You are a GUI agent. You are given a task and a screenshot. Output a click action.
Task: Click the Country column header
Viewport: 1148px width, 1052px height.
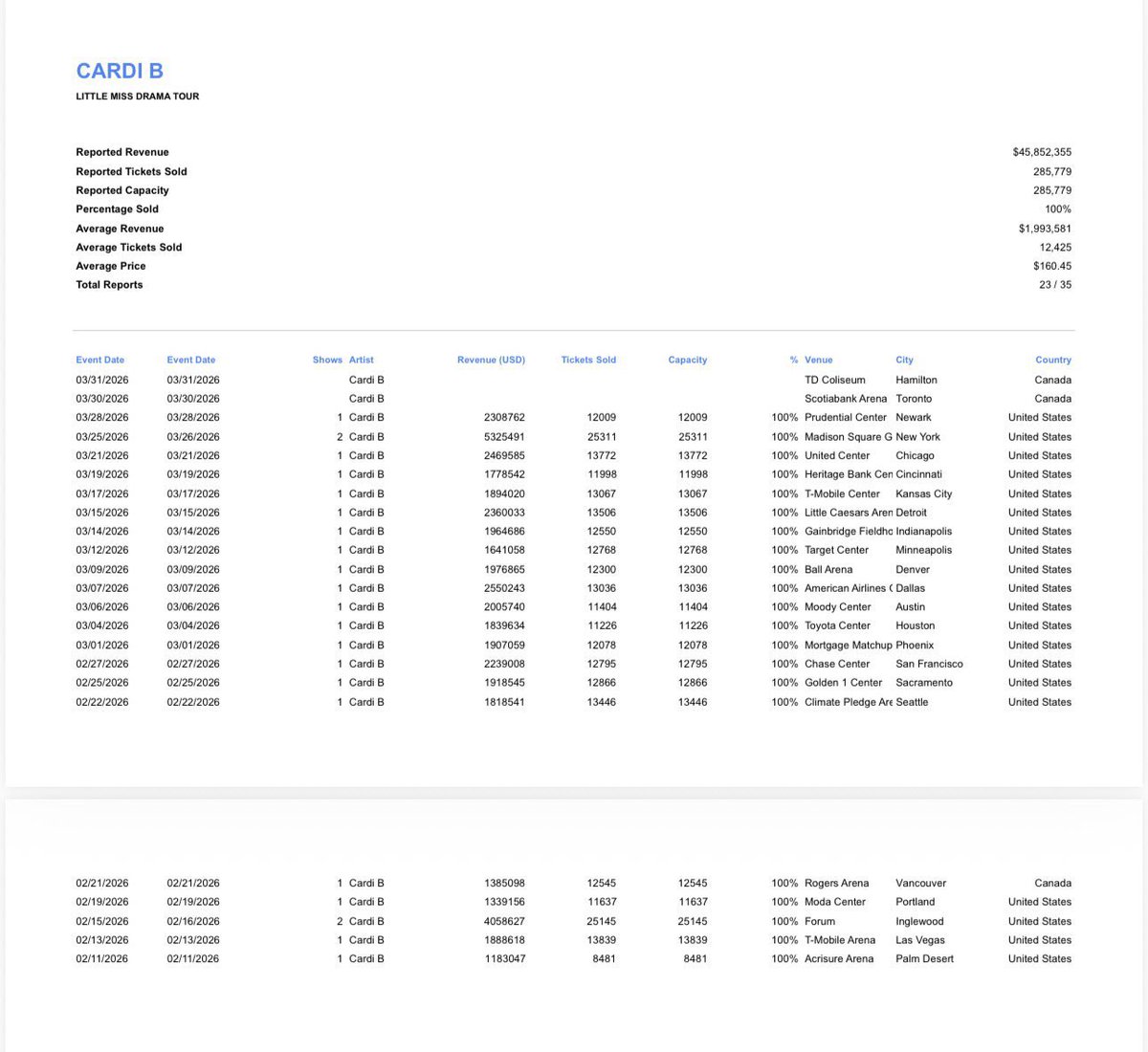click(1053, 360)
